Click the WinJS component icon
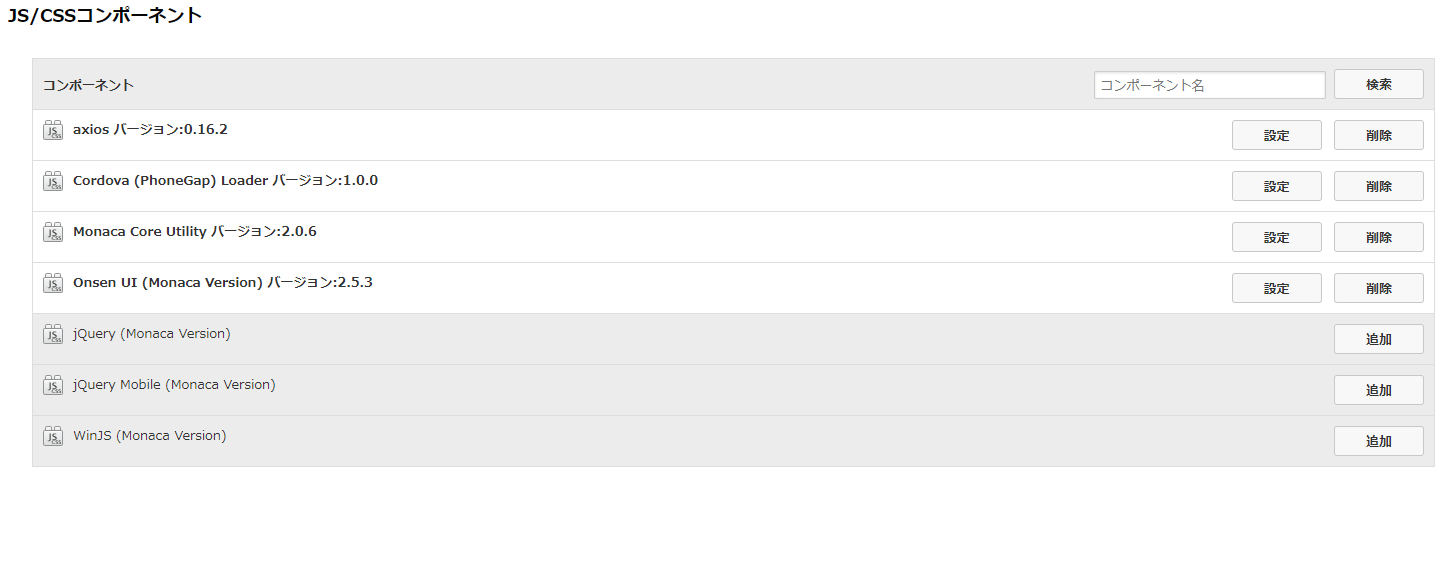 click(53, 436)
